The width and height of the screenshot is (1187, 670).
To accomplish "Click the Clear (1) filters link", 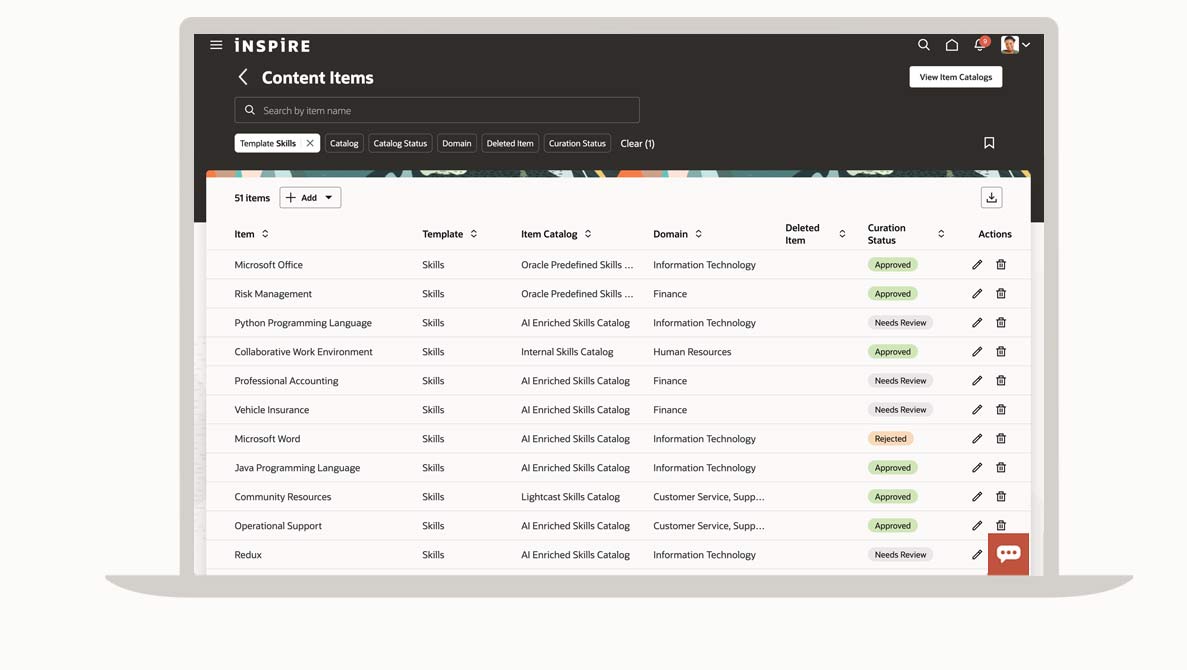I will point(637,143).
